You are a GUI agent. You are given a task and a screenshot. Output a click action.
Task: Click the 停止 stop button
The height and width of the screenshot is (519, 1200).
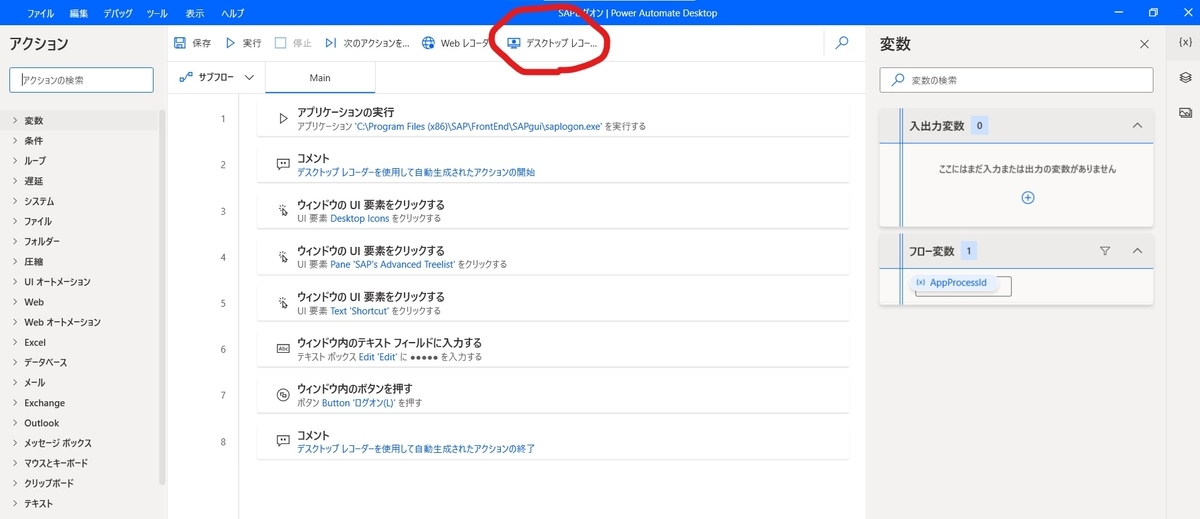point(294,43)
